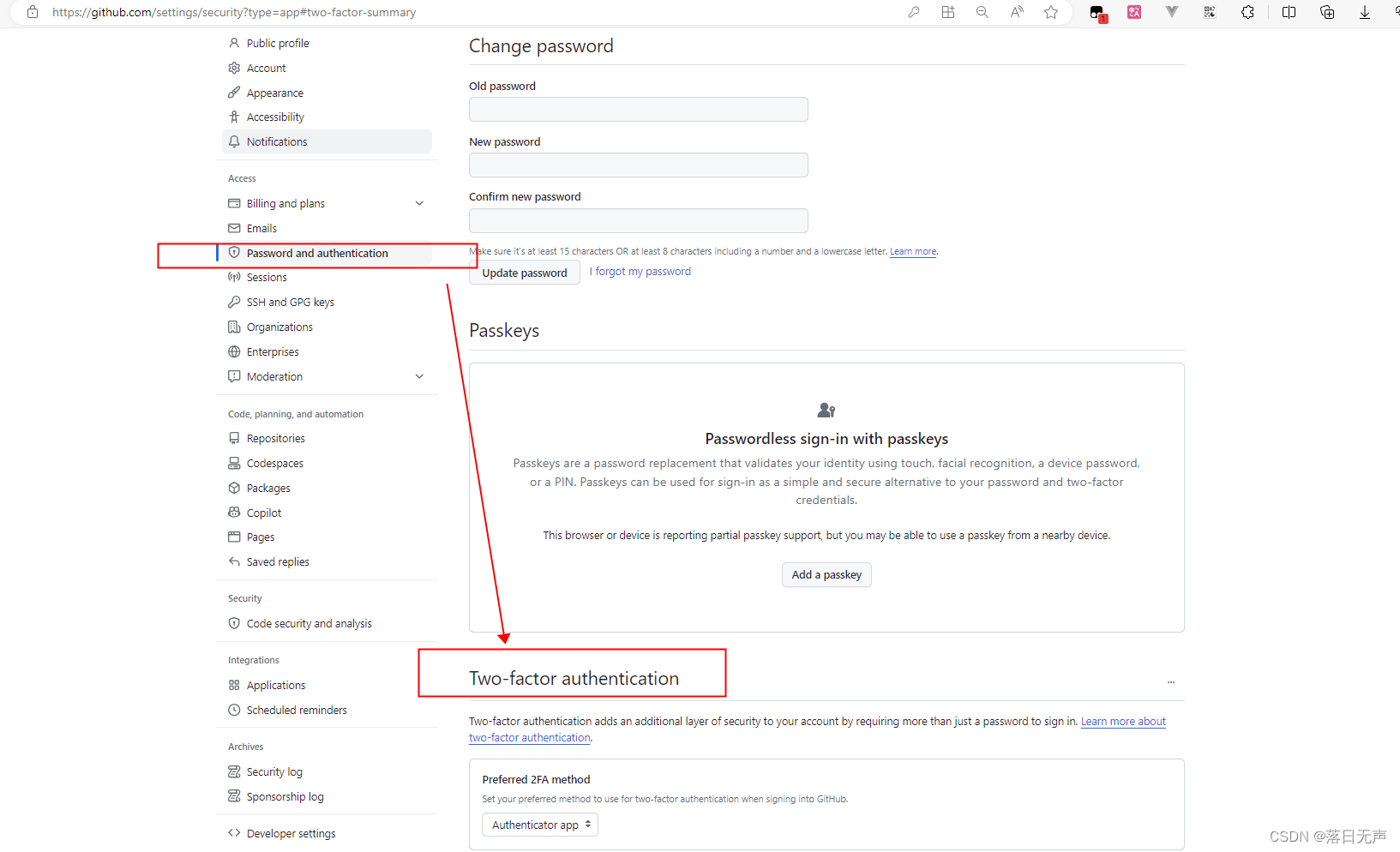Open the Two-factor authentication ellipsis menu

[1171, 682]
